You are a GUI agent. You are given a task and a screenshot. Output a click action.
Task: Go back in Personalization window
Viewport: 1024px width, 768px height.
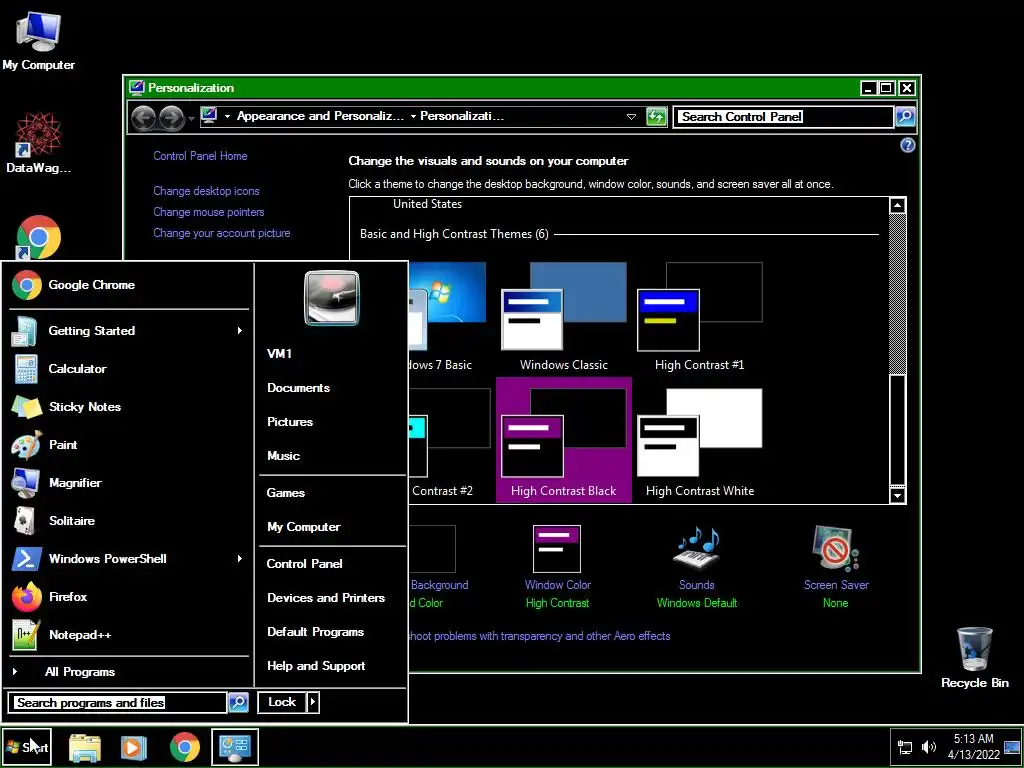tap(143, 118)
